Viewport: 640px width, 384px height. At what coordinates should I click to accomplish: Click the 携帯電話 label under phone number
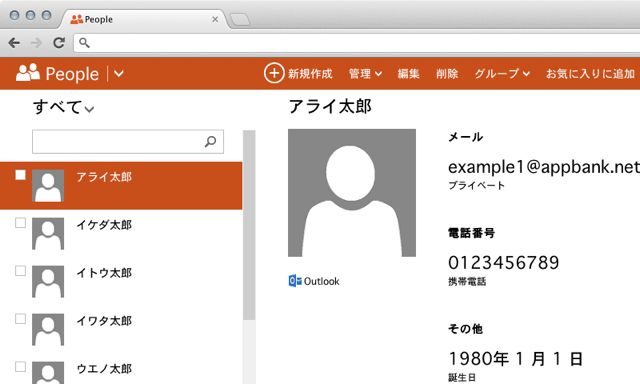point(467,281)
